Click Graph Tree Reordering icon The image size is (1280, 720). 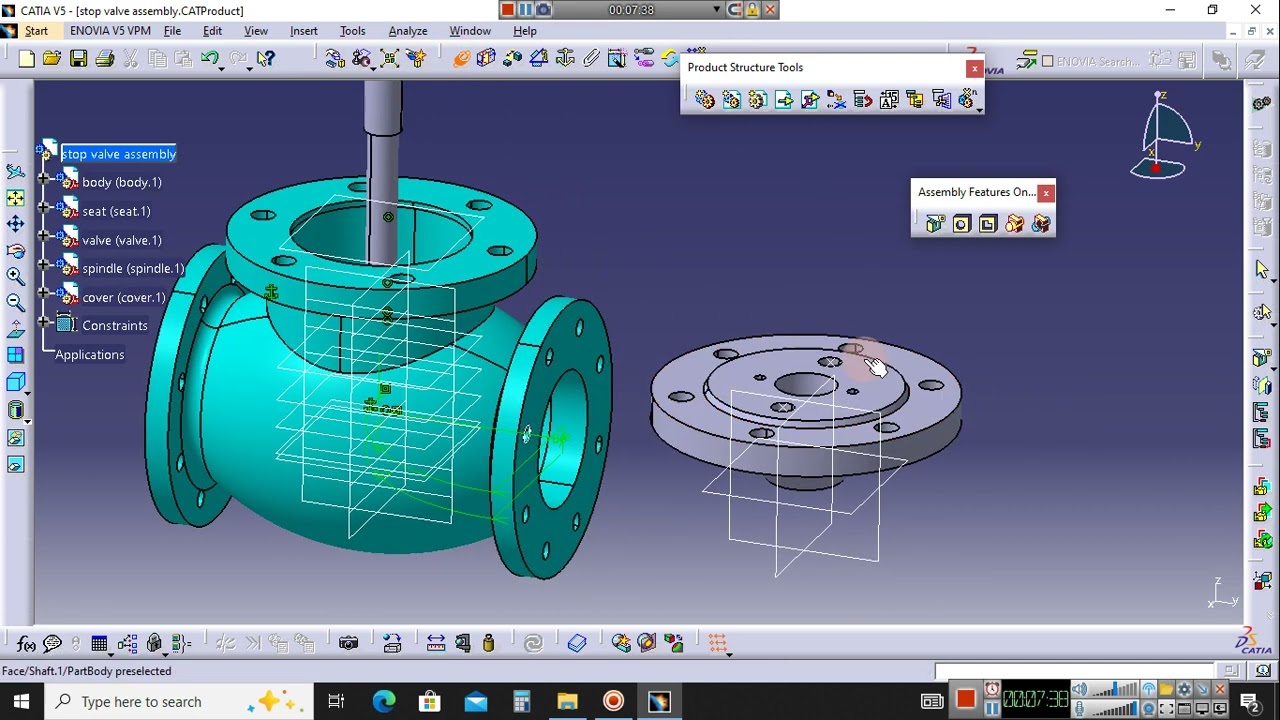pos(862,99)
